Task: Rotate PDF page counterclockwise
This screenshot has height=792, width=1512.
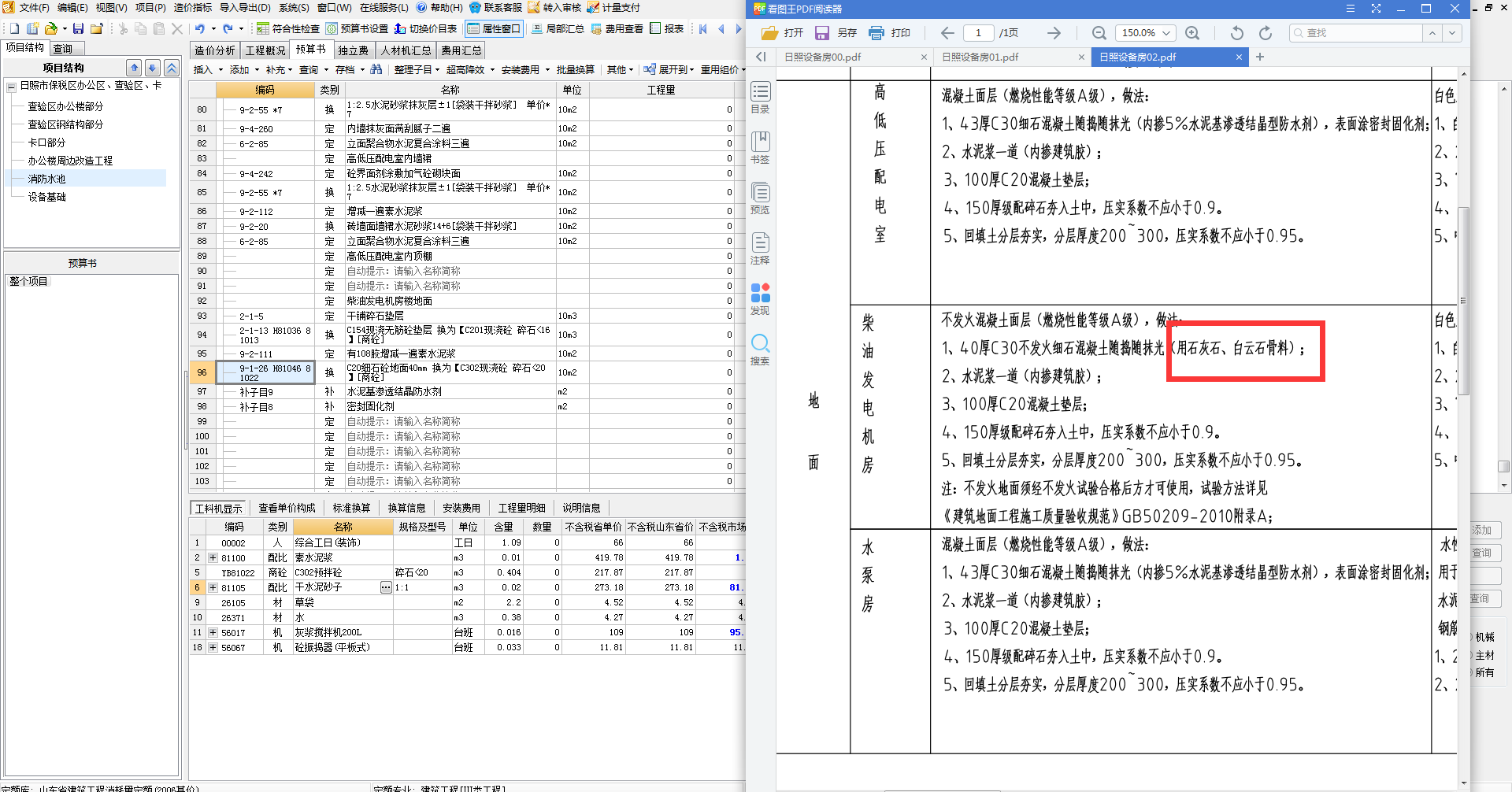Action: [x=1236, y=33]
